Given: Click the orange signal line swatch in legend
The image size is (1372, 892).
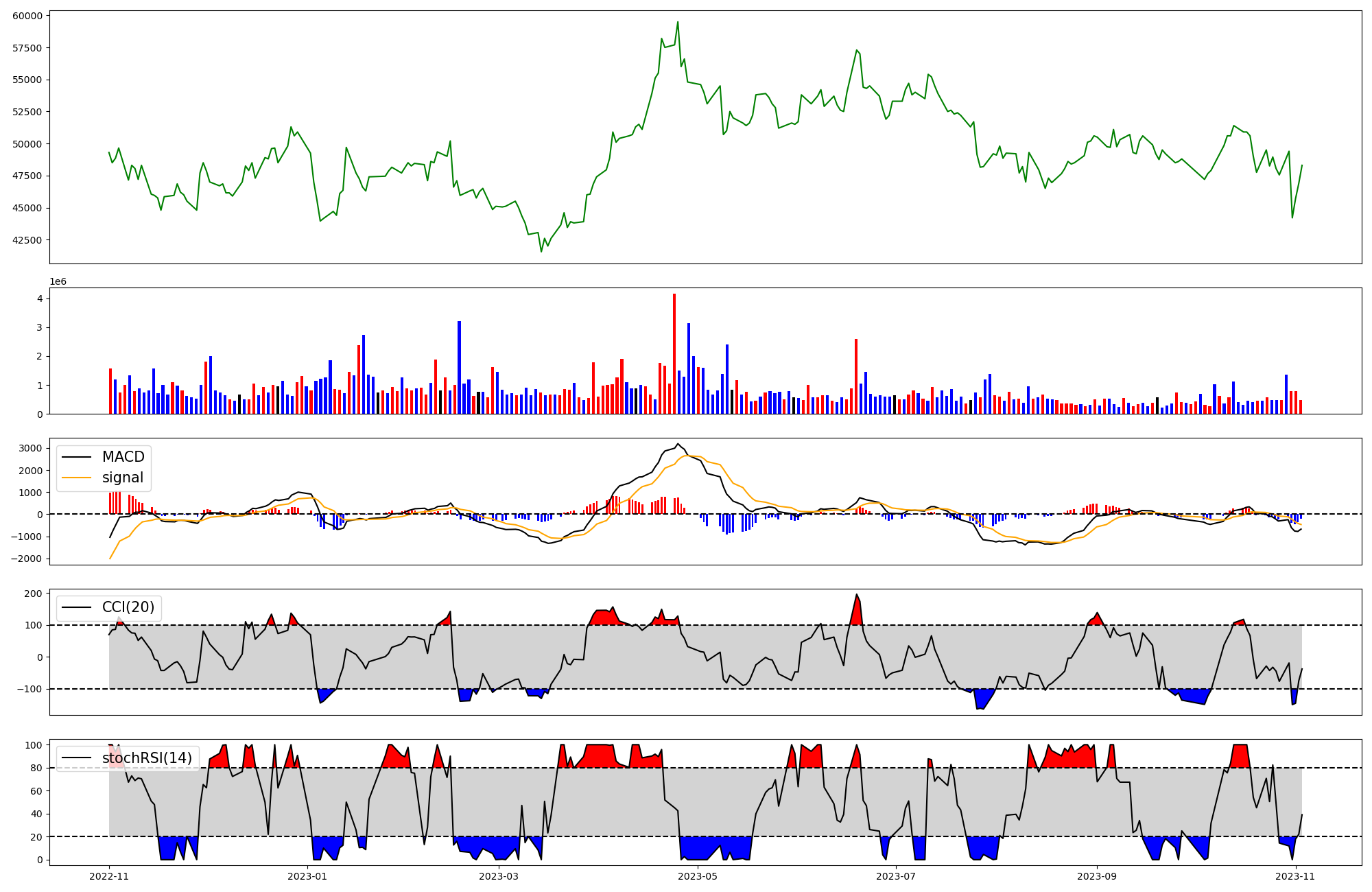Looking at the screenshot, I should [x=76, y=478].
